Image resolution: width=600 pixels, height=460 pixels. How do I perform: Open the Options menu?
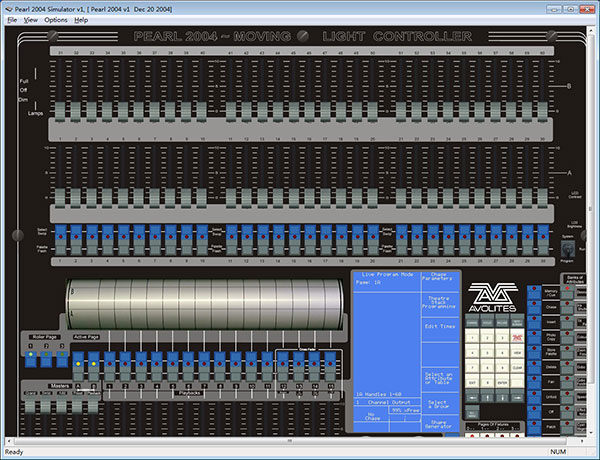[56, 20]
